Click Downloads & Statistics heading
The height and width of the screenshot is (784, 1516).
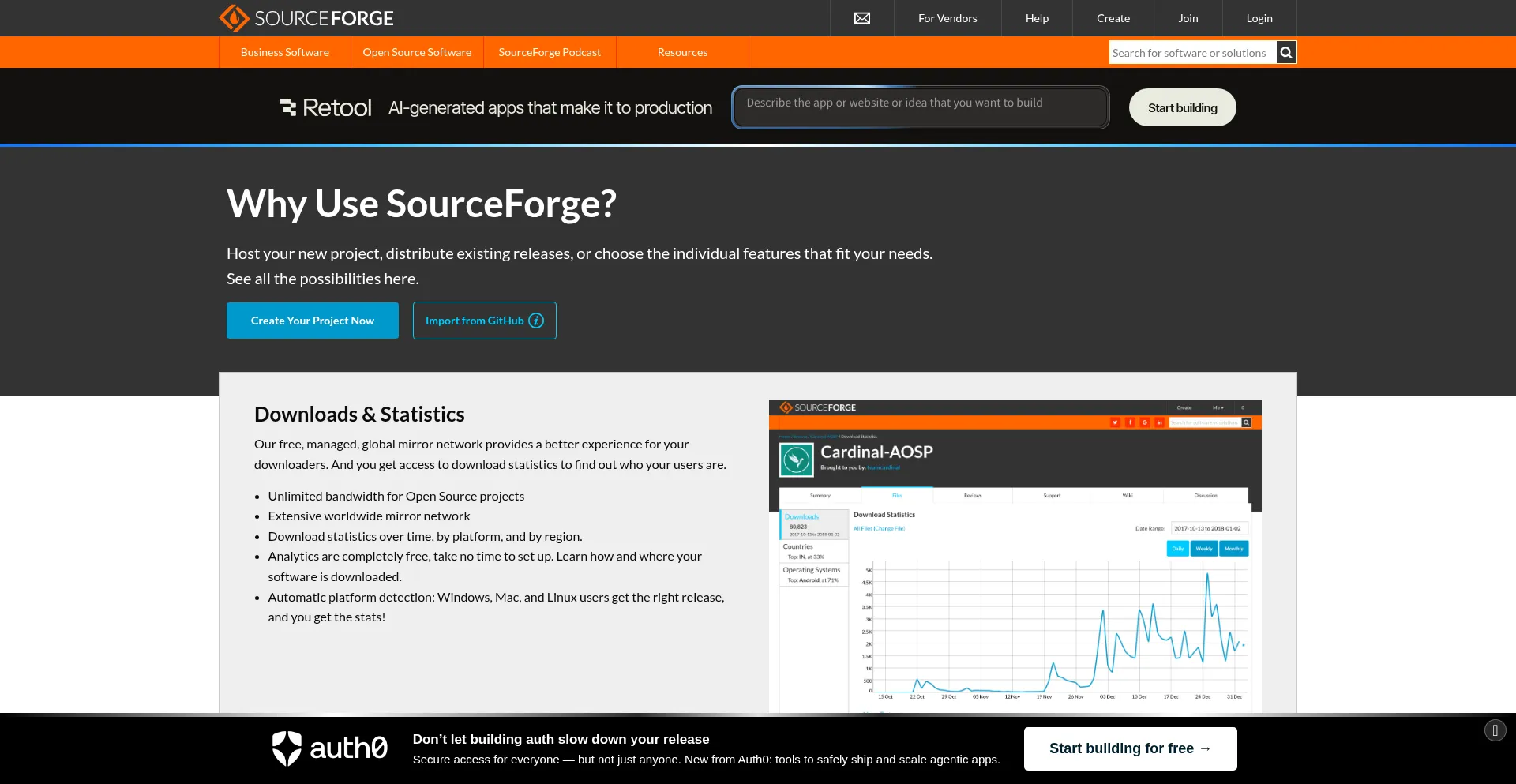(359, 415)
